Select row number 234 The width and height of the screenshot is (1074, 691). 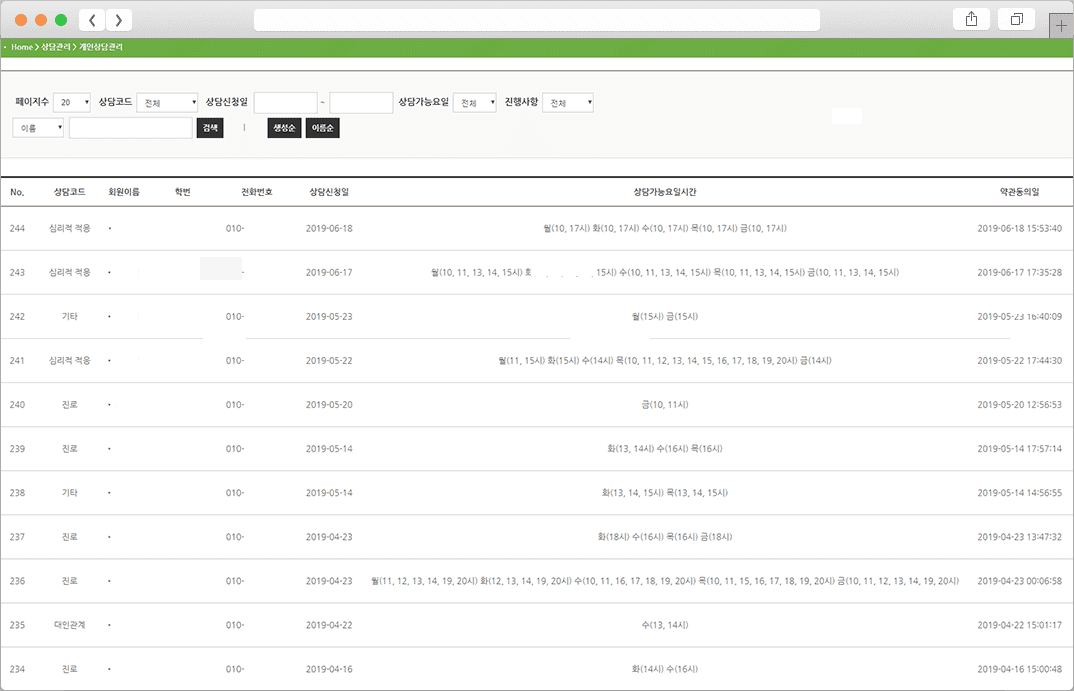click(x=17, y=669)
